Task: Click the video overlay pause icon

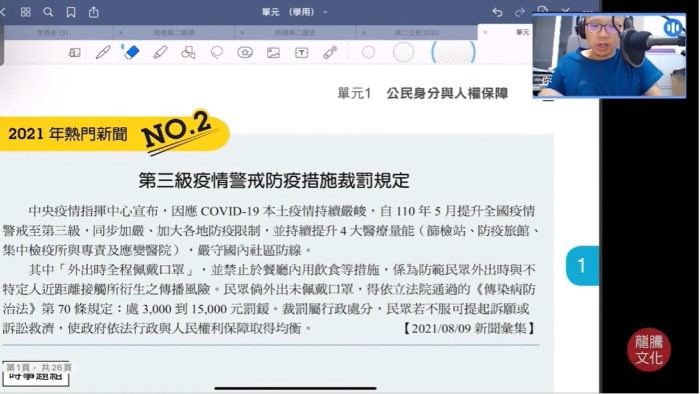Action: point(672,28)
